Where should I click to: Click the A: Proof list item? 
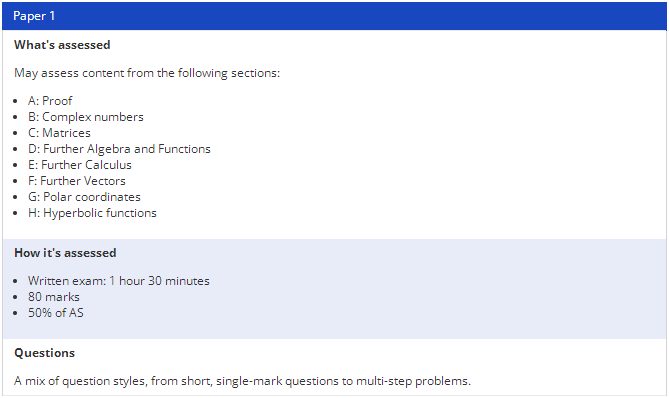50,101
